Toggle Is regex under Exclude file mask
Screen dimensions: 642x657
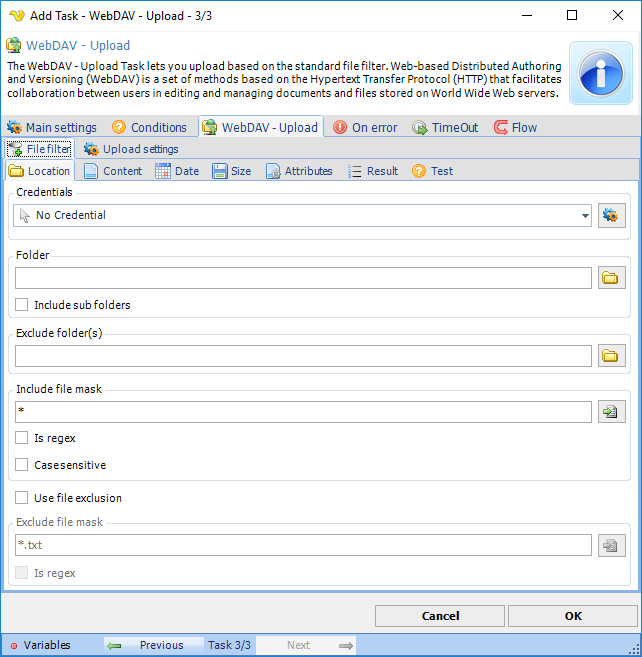[x=21, y=573]
